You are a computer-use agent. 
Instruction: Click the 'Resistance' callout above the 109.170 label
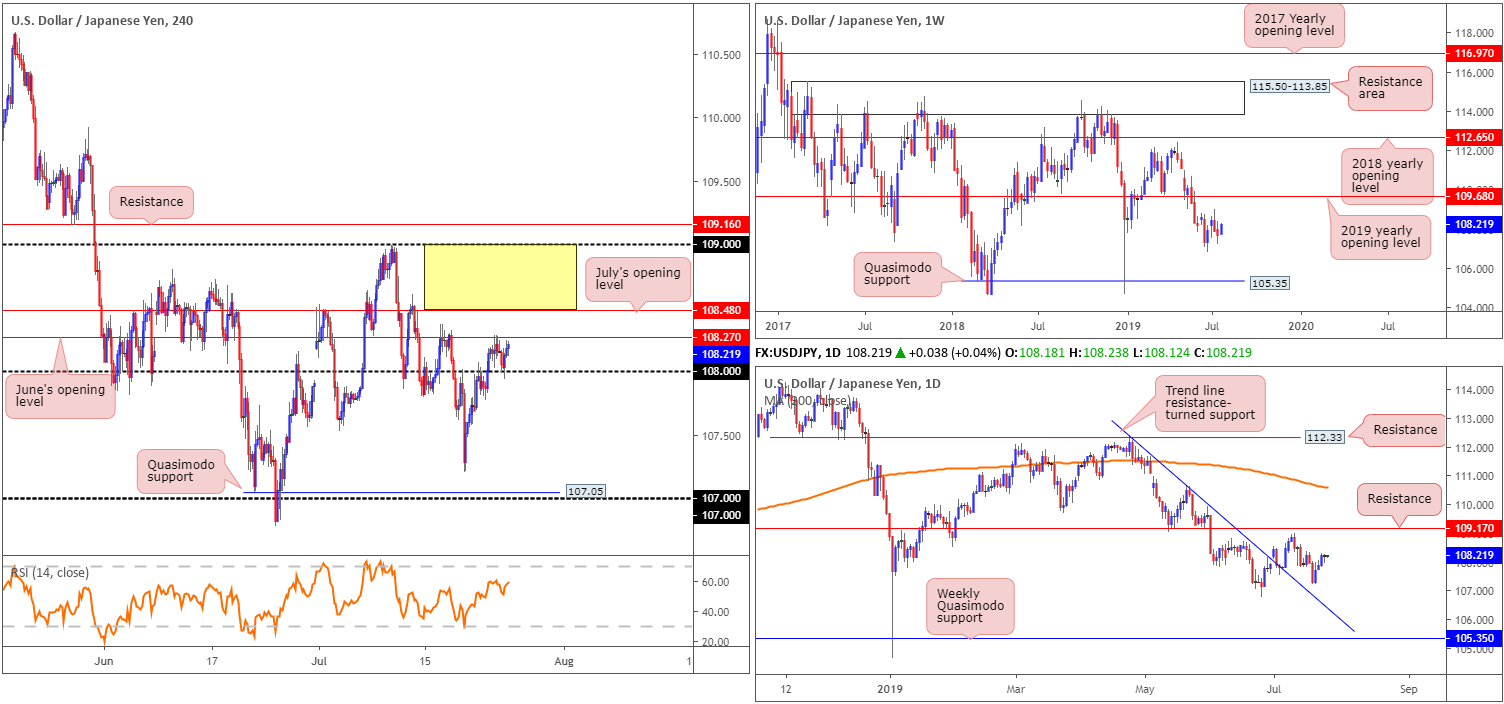tap(1397, 499)
